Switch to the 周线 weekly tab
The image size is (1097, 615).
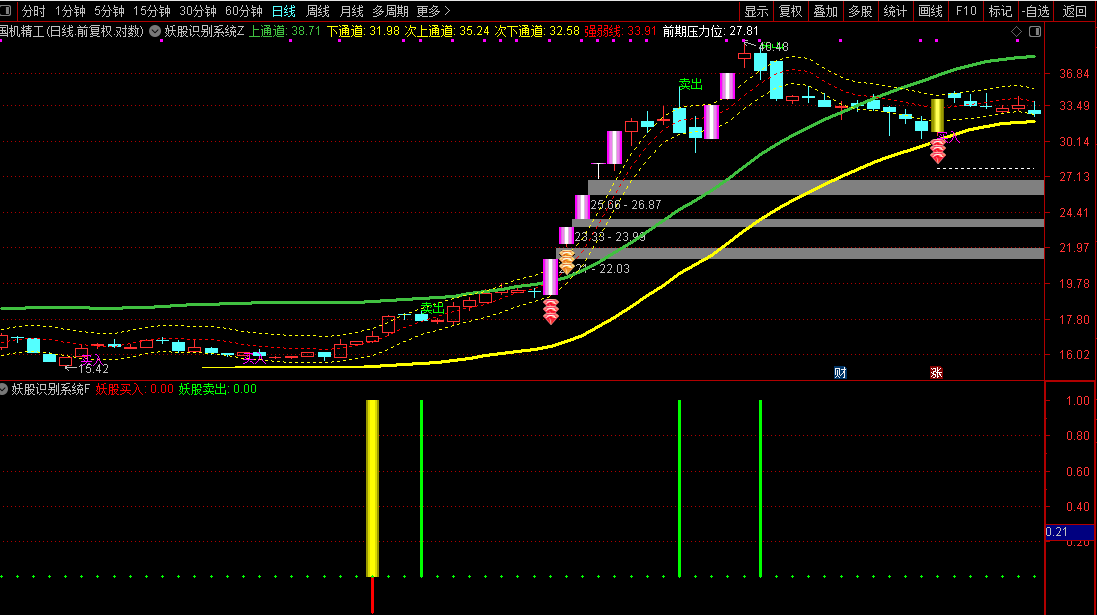(318, 11)
